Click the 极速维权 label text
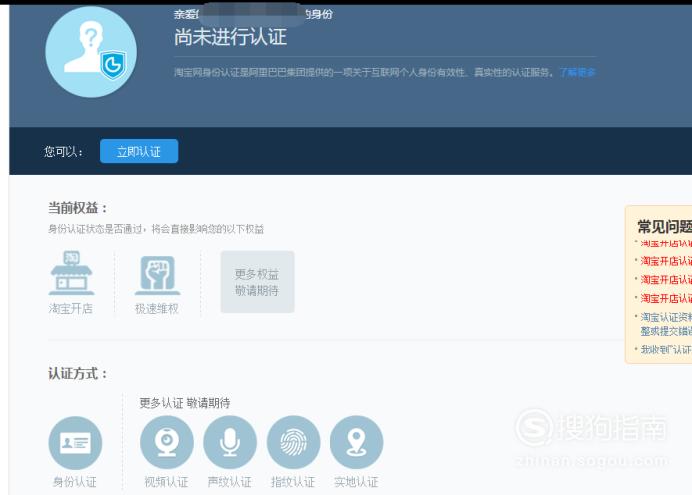Screen dimensions: 692x495 point(157,308)
